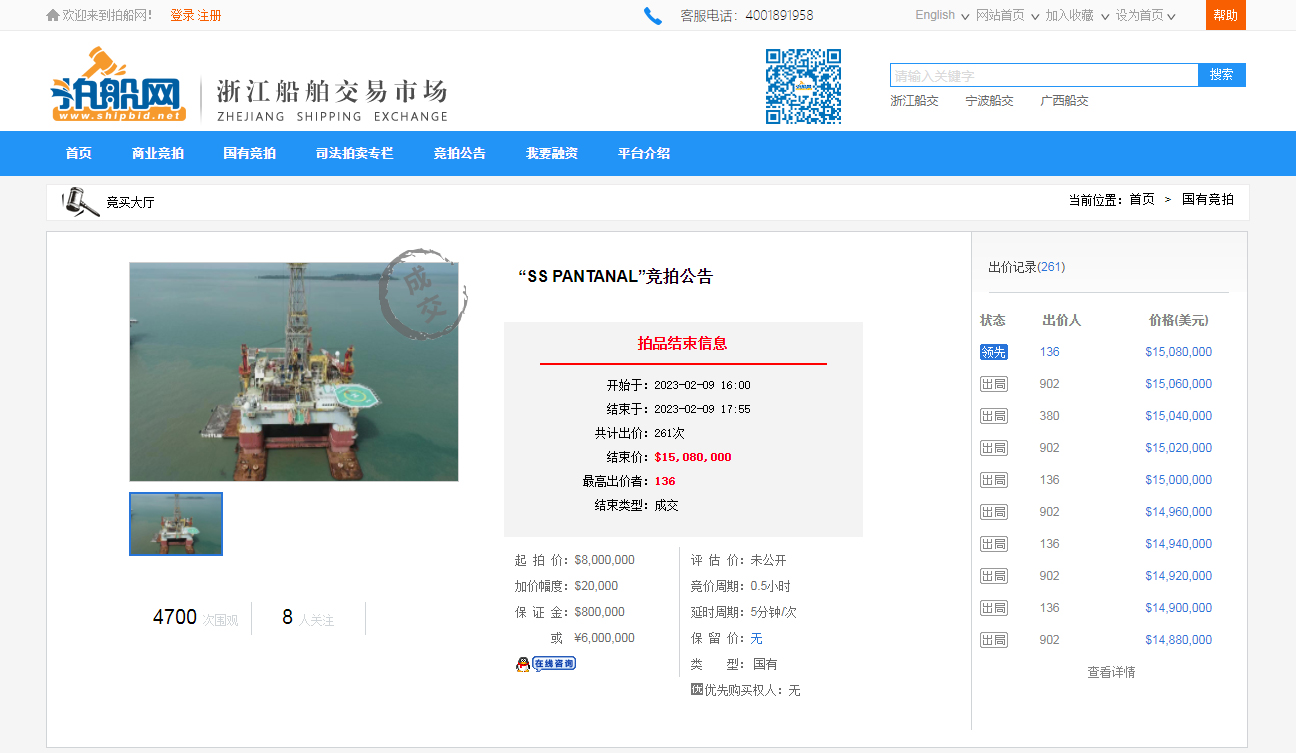Click the orange 帮助 help button
Viewport: 1296px width, 753px height.
pos(1225,15)
